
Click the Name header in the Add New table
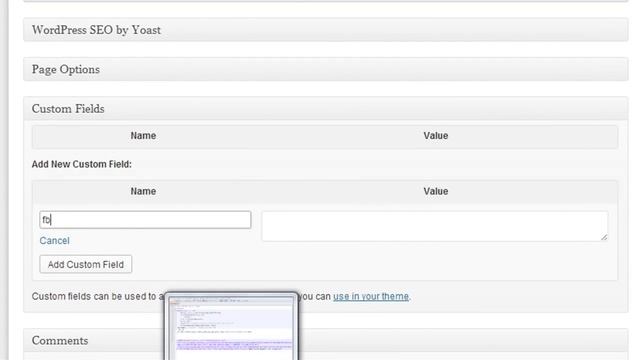[143, 191]
